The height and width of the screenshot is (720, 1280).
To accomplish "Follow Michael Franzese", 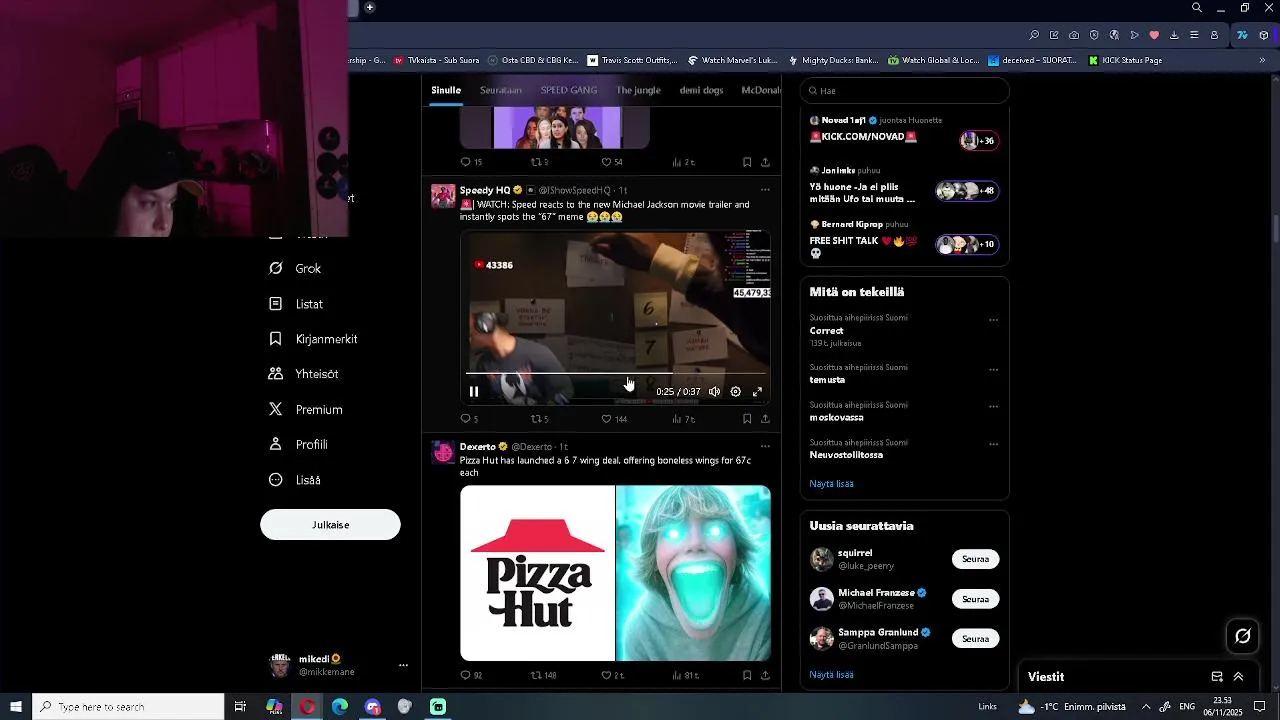I will [975, 599].
